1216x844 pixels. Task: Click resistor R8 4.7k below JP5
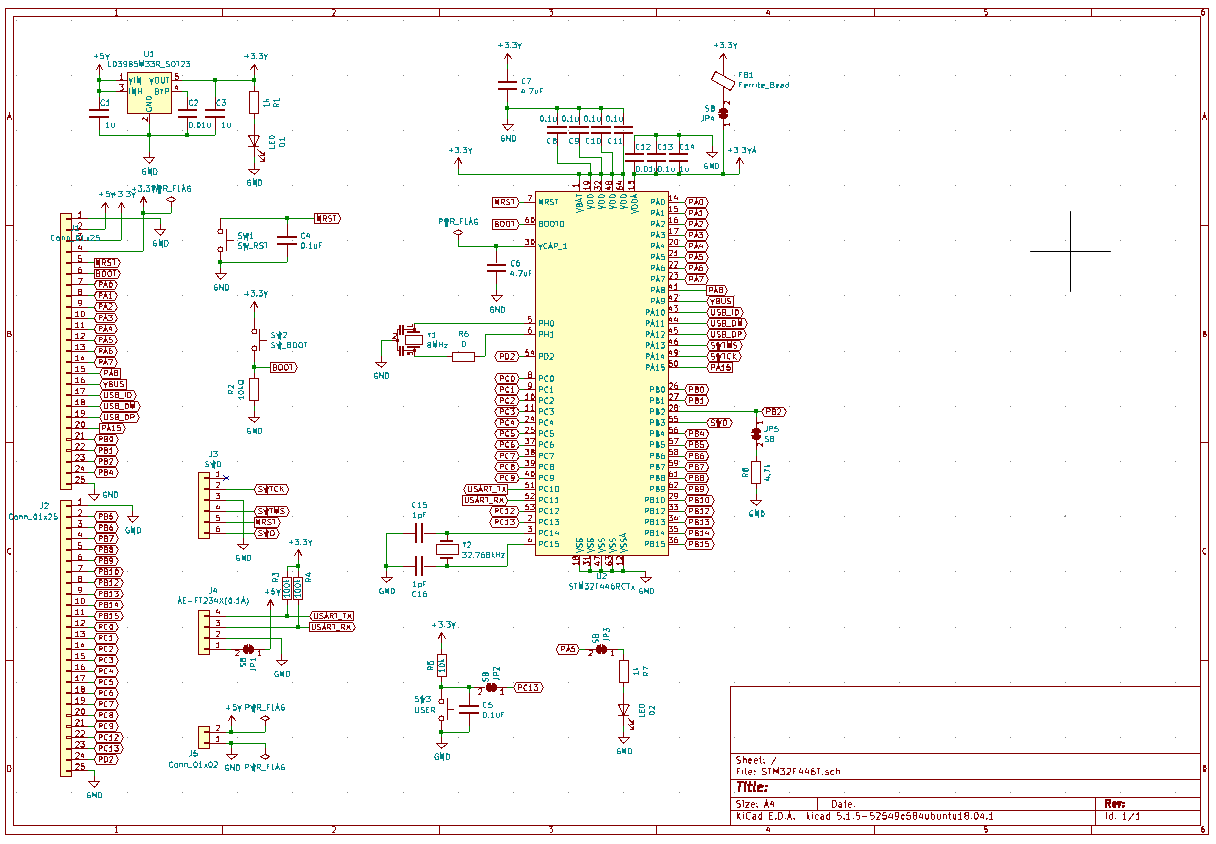click(x=756, y=473)
